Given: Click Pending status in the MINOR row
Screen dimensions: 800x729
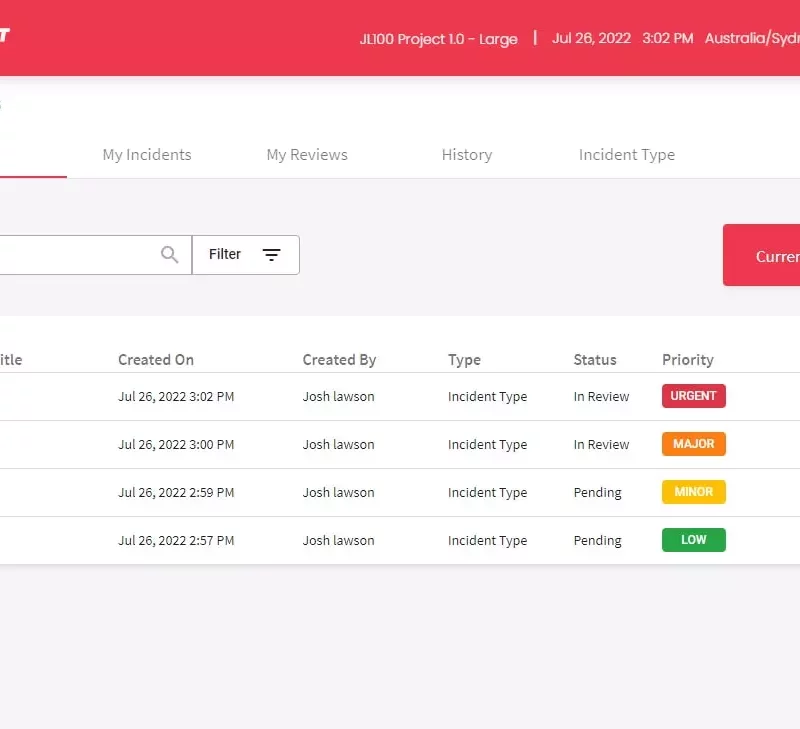Looking at the screenshot, I should tap(597, 492).
